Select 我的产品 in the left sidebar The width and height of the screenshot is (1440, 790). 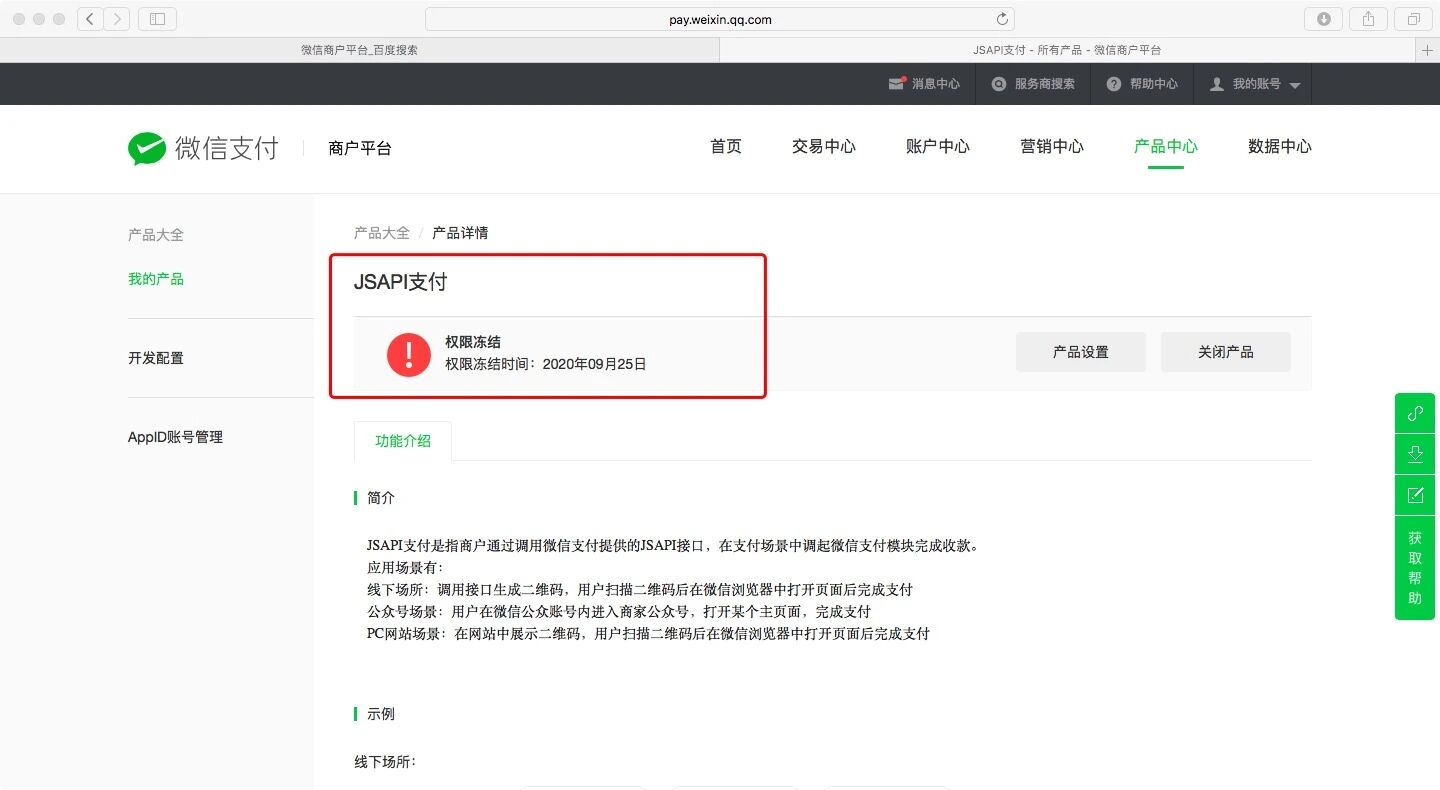click(x=156, y=279)
